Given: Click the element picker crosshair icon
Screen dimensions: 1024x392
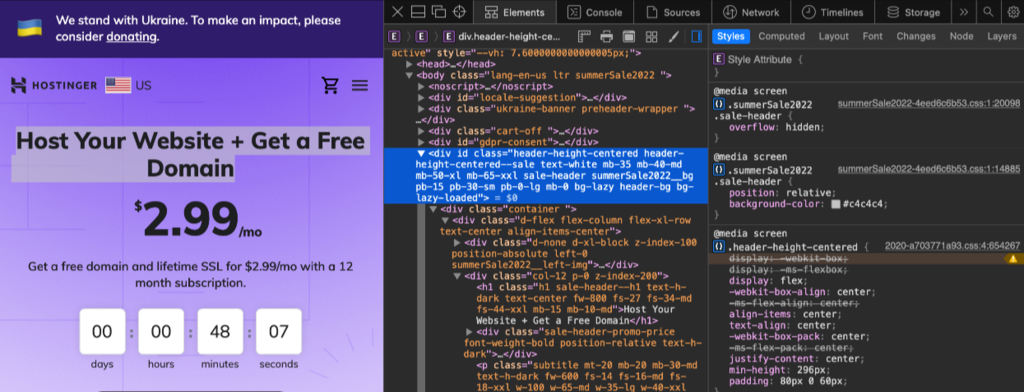Looking at the screenshot, I should point(460,12).
